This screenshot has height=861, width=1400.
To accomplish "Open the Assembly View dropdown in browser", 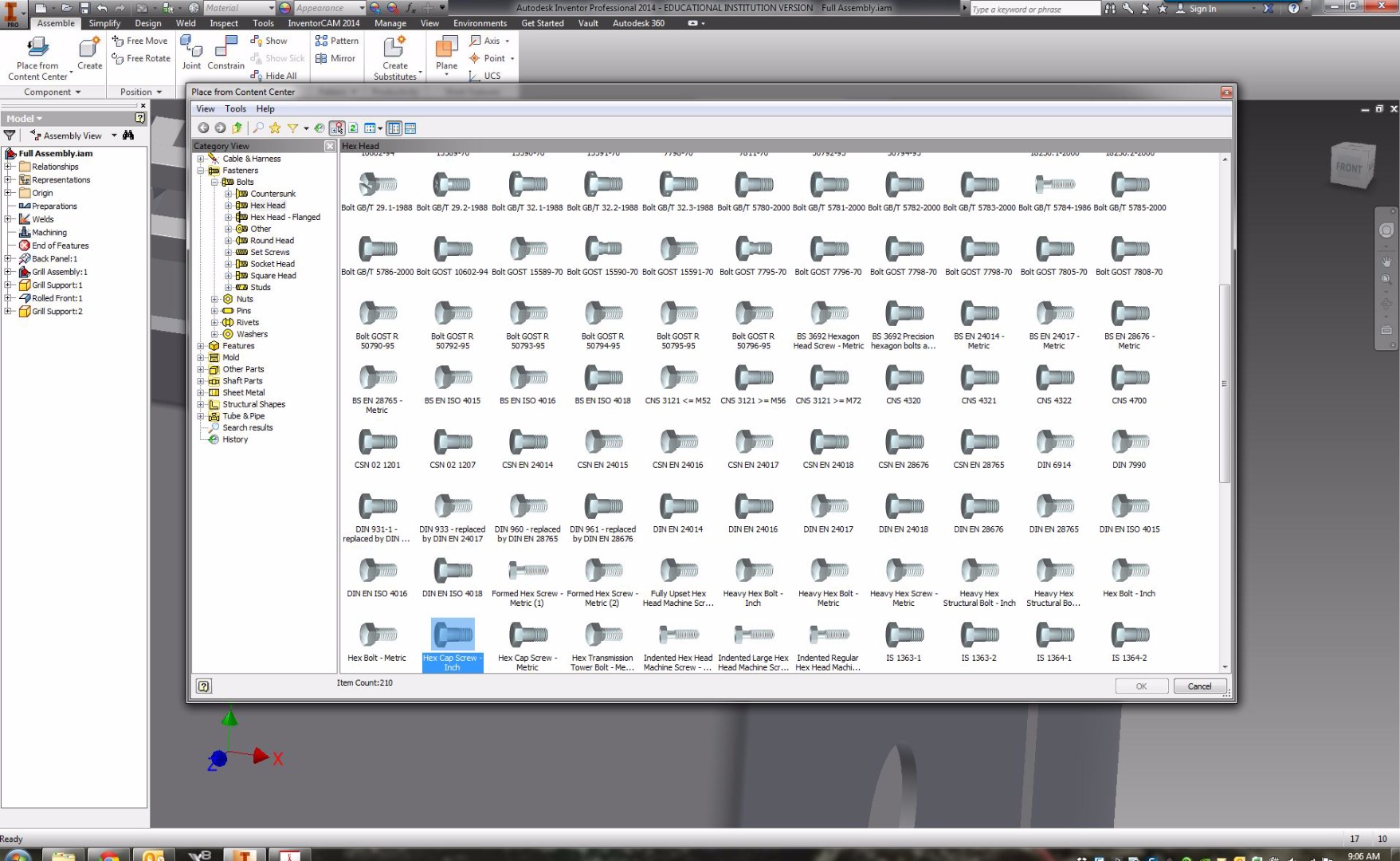I will click(x=114, y=136).
